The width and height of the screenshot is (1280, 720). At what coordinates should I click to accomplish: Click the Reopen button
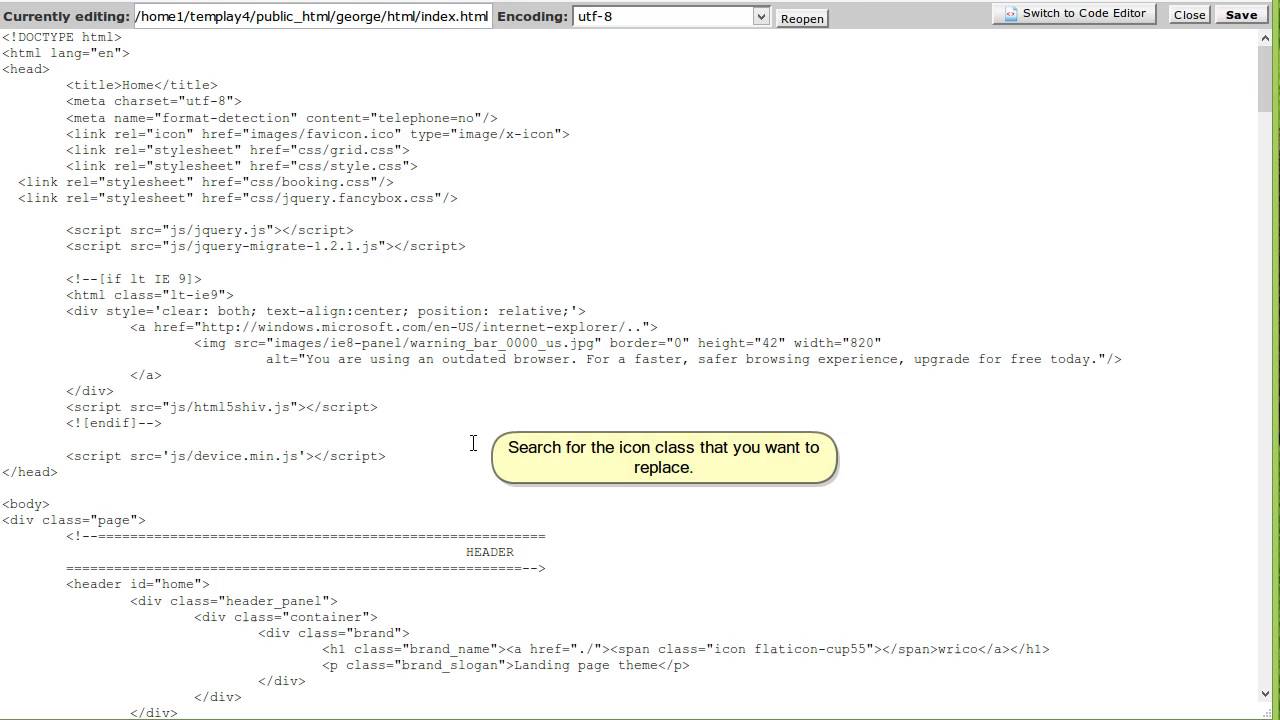[x=802, y=18]
